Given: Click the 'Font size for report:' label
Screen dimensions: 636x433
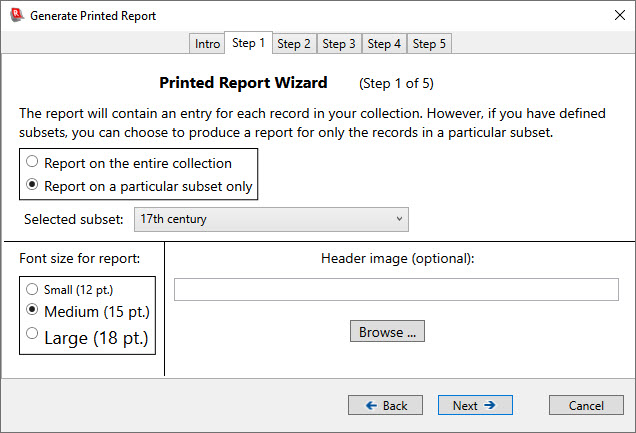Looking at the screenshot, I should click(x=80, y=258).
